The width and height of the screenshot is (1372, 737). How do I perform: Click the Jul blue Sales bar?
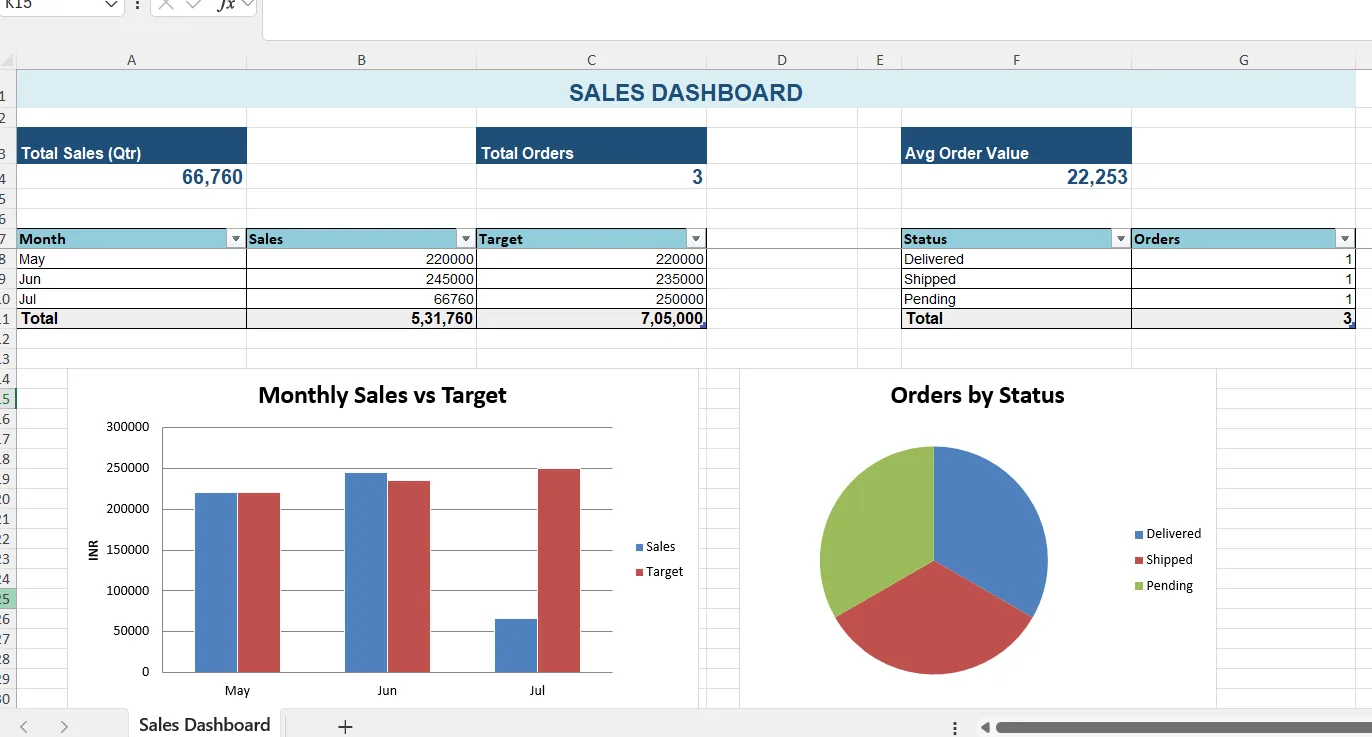click(x=516, y=645)
